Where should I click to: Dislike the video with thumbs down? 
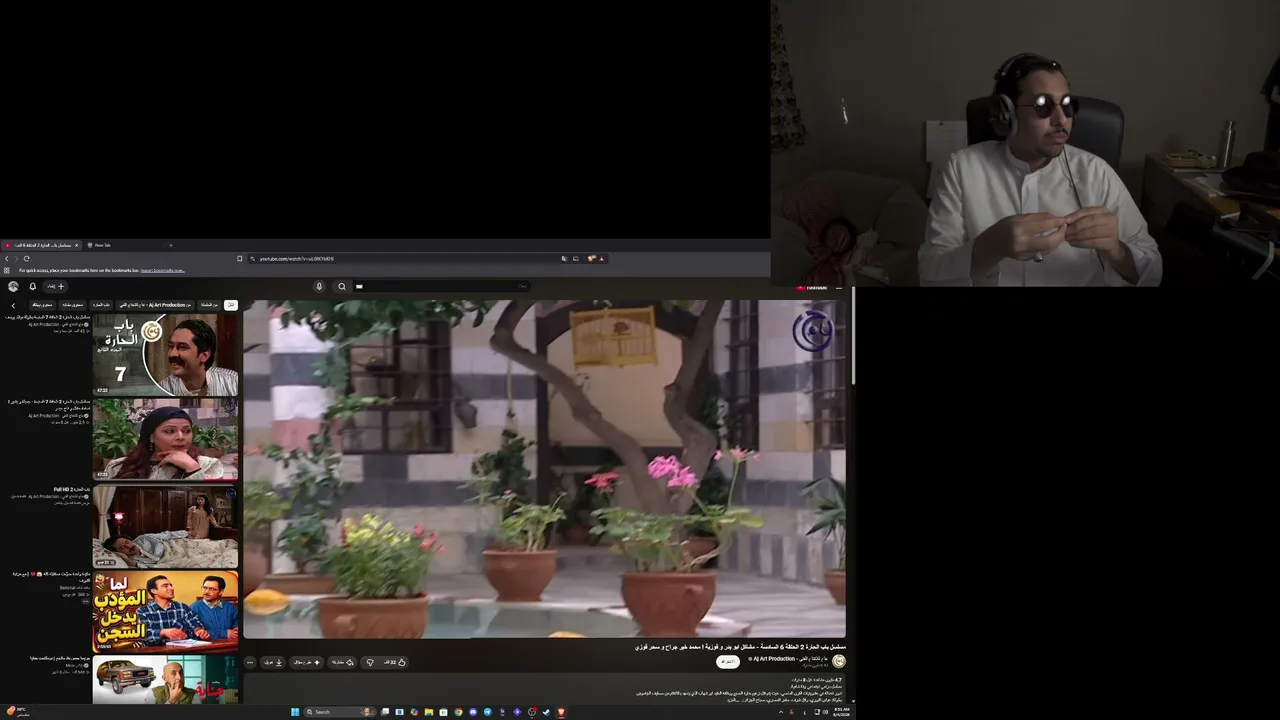[x=370, y=662]
